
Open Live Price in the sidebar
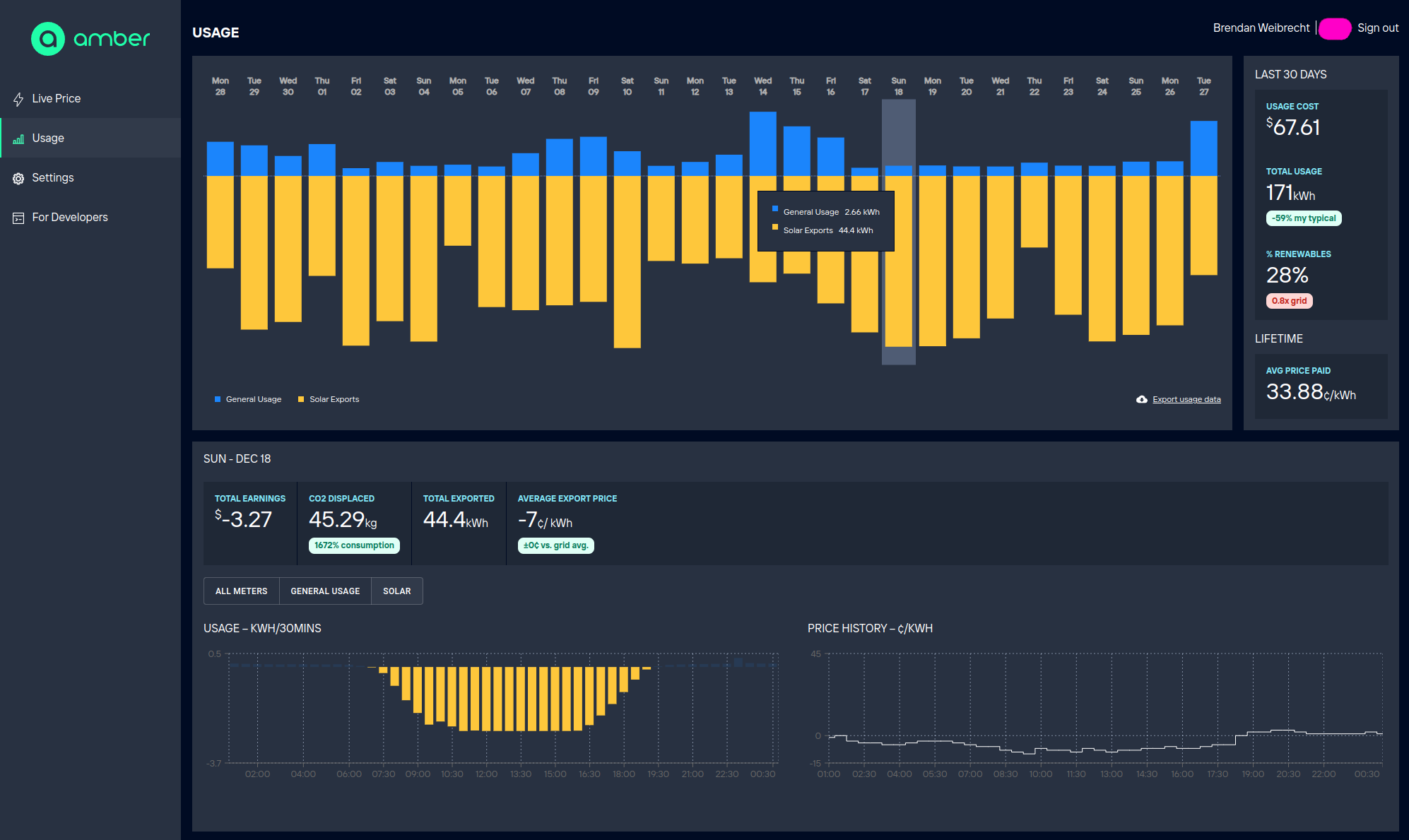click(x=57, y=99)
